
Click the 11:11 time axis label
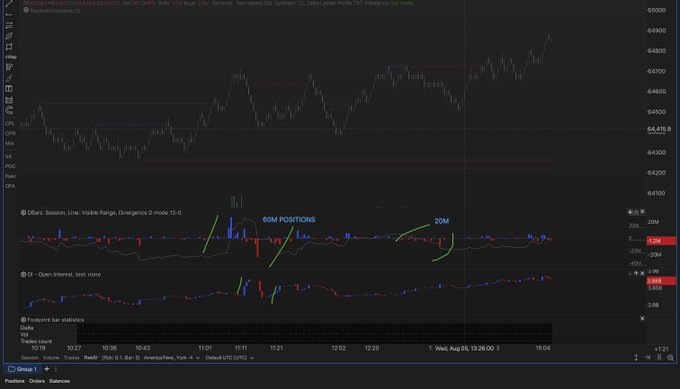tap(241, 348)
